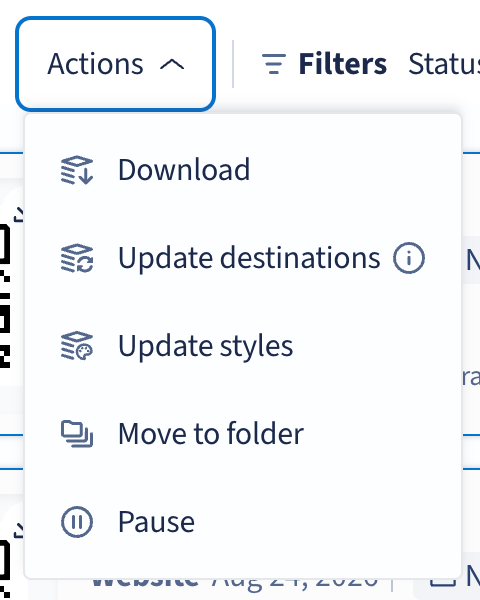Click the Filters funnel icon
Viewport: 480px width, 600px height.
274,64
